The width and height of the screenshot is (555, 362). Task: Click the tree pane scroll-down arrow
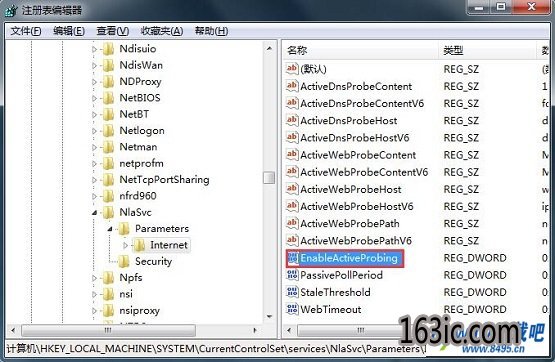[269, 316]
